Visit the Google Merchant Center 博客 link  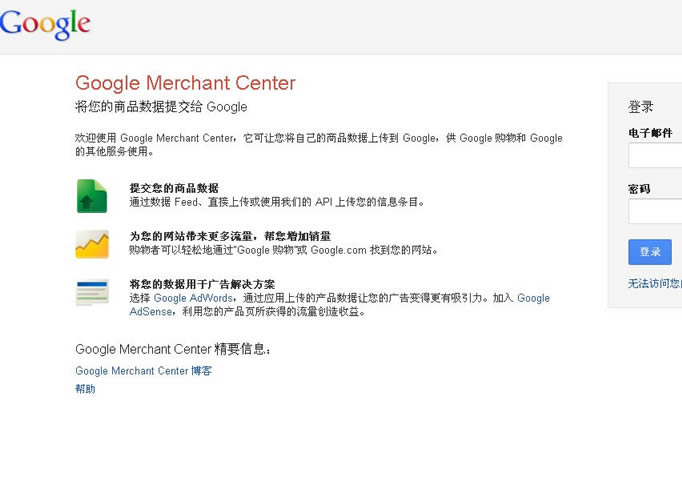pyautogui.click(x=143, y=371)
